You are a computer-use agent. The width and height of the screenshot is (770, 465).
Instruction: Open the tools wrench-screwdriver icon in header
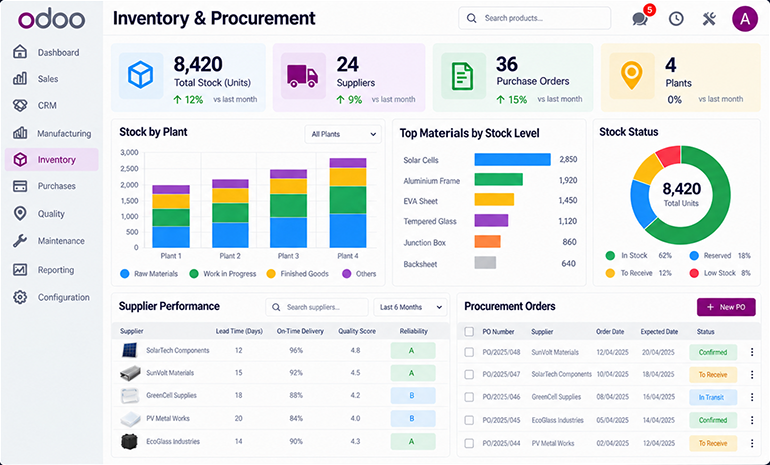point(709,19)
